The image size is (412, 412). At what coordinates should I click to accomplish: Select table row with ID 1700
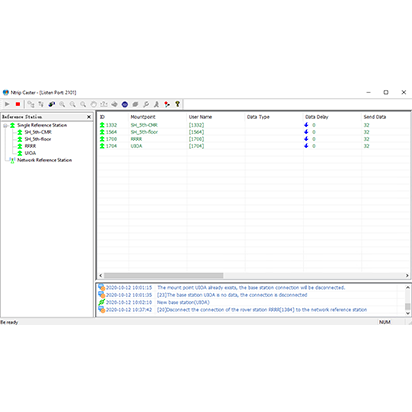(x=253, y=139)
